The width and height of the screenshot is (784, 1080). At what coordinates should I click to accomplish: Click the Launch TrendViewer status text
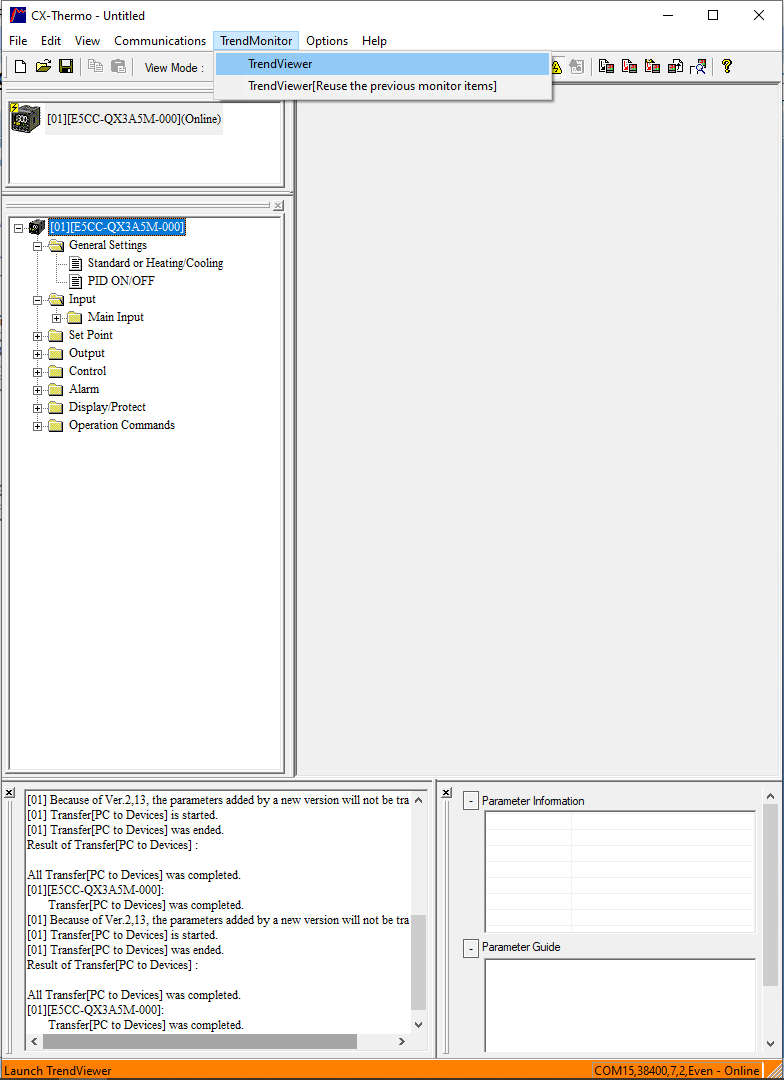pyautogui.click(x=58, y=1071)
